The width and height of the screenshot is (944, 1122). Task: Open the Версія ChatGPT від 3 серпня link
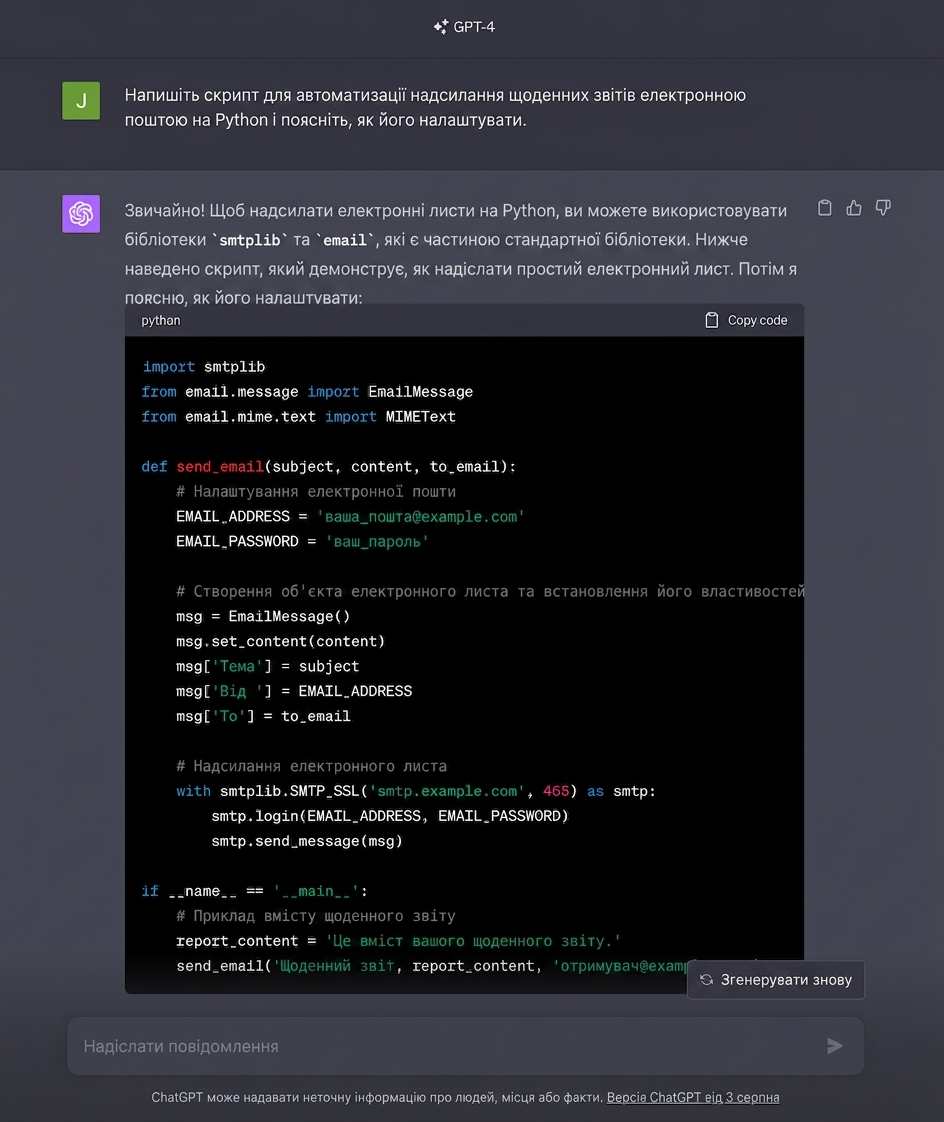coord(693,1097)
